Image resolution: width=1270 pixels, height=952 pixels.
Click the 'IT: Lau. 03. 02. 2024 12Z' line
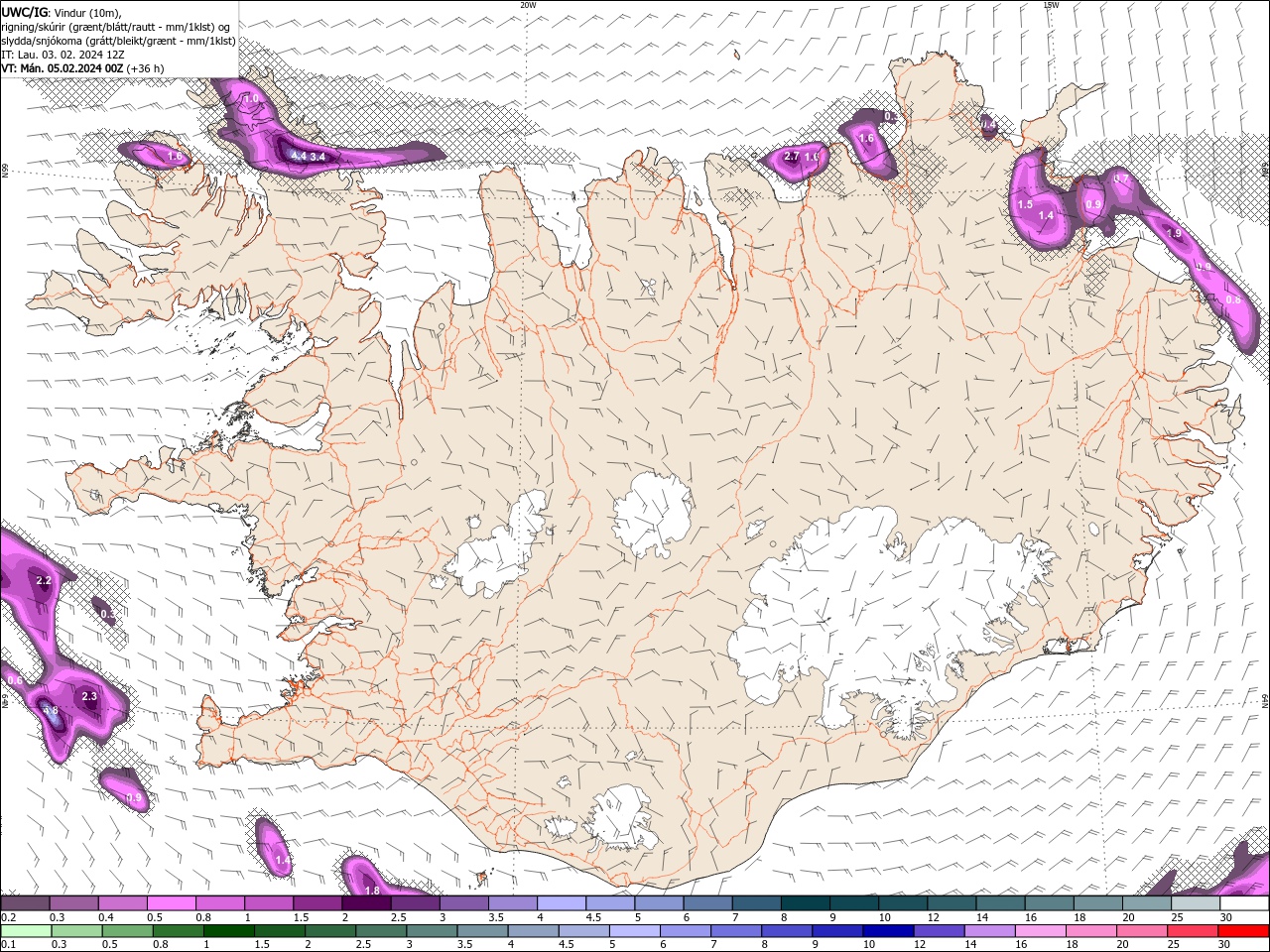point(62,55)
